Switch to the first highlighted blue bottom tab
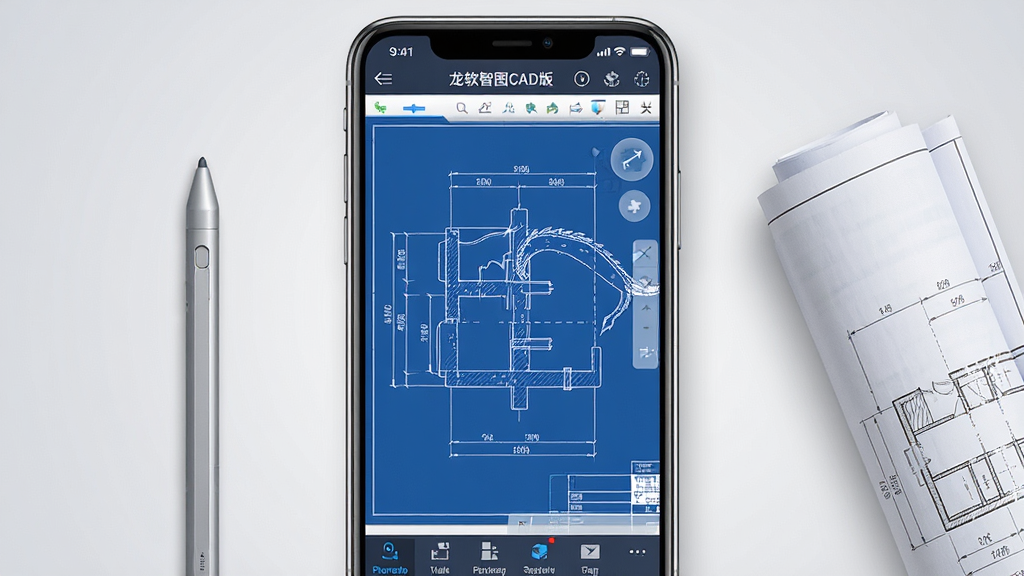1024x576 pixels. tap(390, 558)
